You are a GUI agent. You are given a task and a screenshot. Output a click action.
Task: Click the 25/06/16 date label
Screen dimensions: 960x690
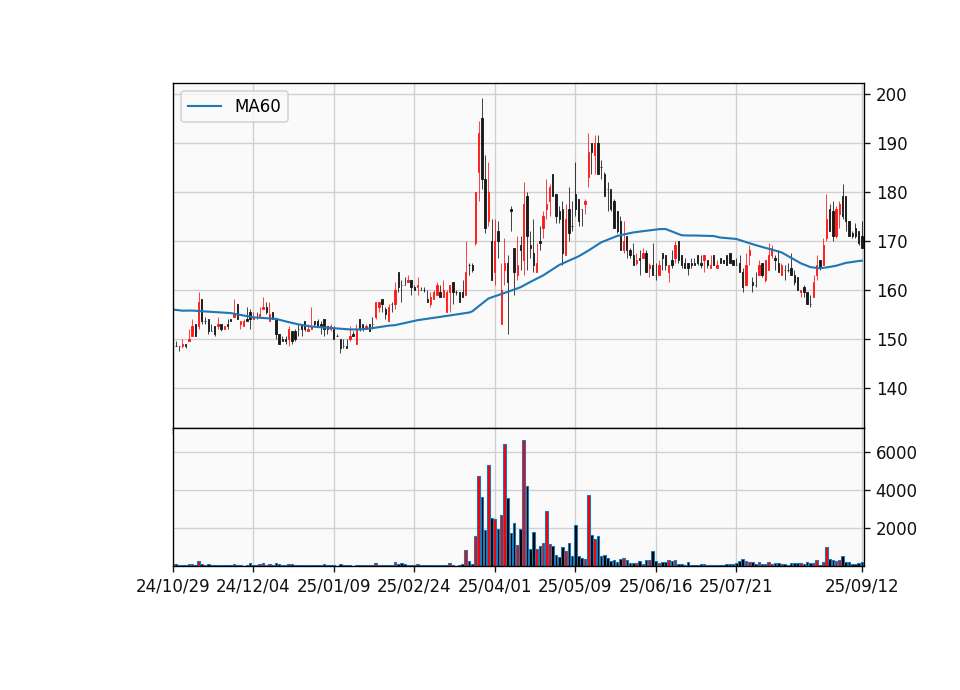tap(656, 586)
